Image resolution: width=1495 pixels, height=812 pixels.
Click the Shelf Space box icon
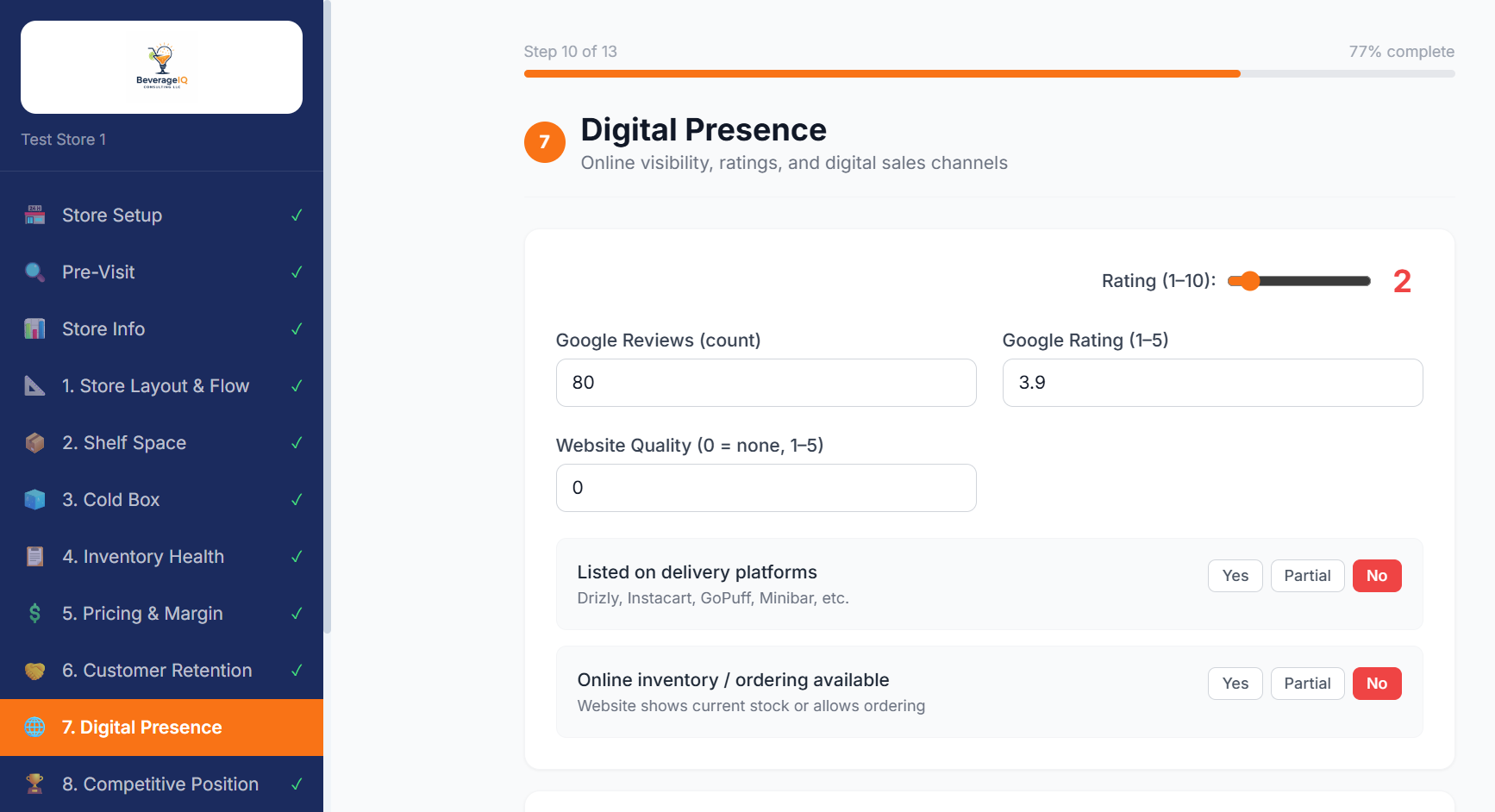coord(34,442)
